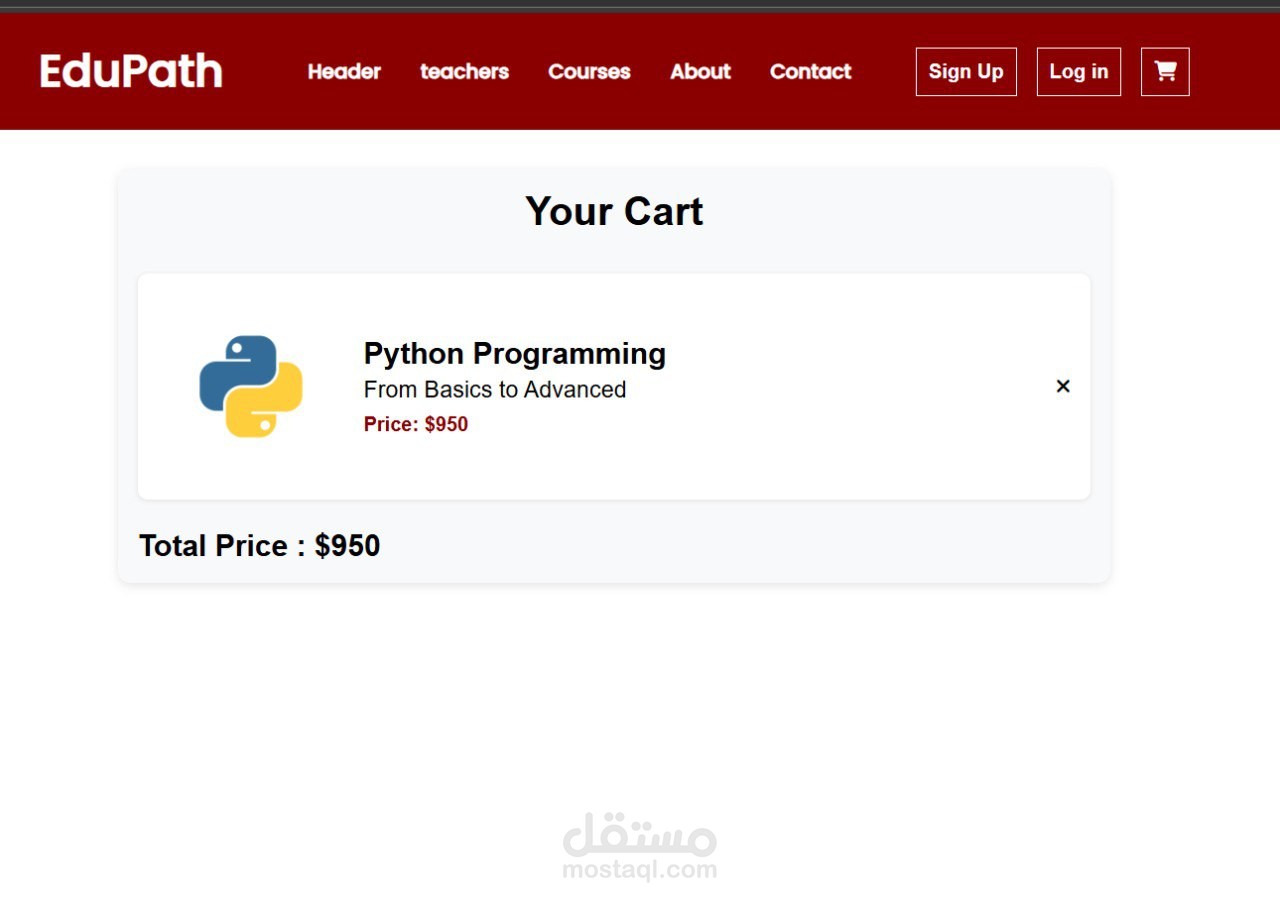Open the teachers page
Viewport: 1280px width, 901px height.
[x=464, y=72]
